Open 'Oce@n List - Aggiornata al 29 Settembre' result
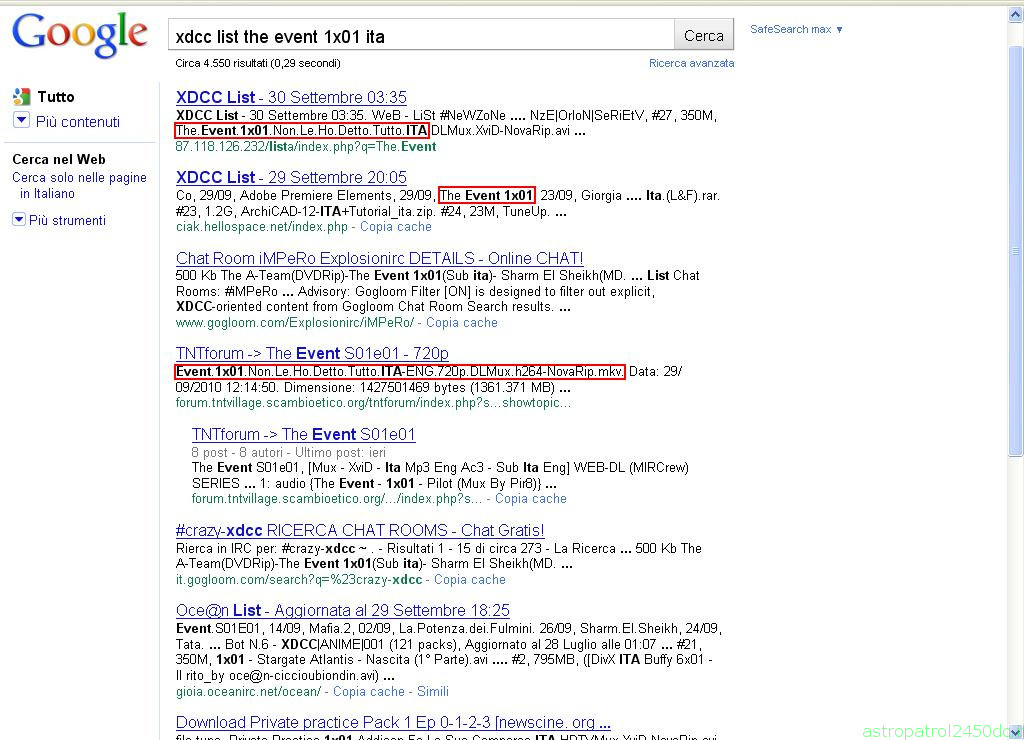Image resolution: width=1024 pixels, height=740 pixels. (x=343, y=611)
